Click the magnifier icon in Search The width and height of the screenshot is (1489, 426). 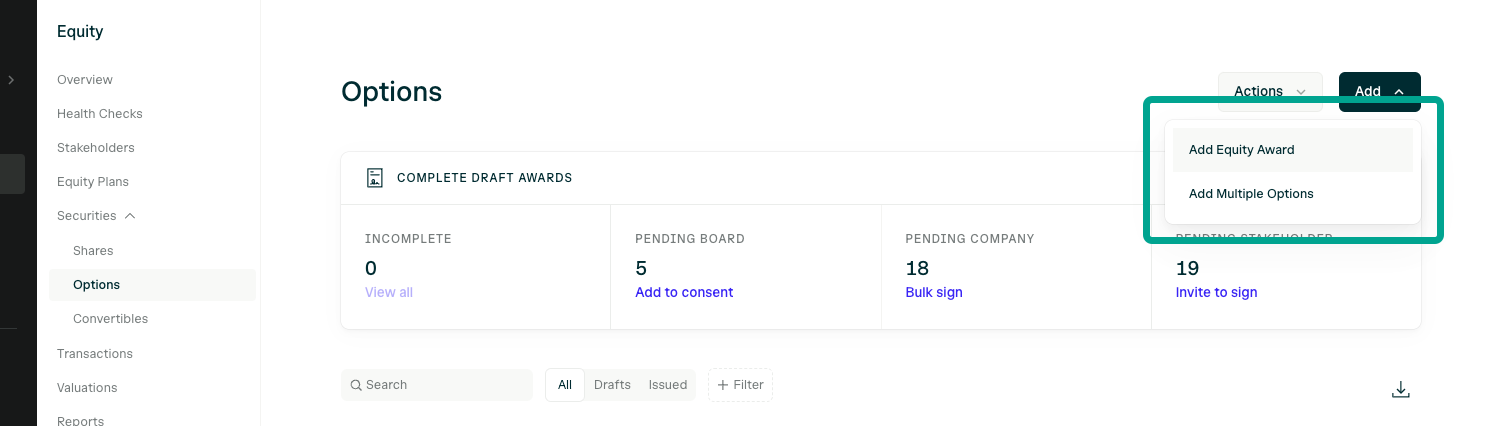pos(356,385)
